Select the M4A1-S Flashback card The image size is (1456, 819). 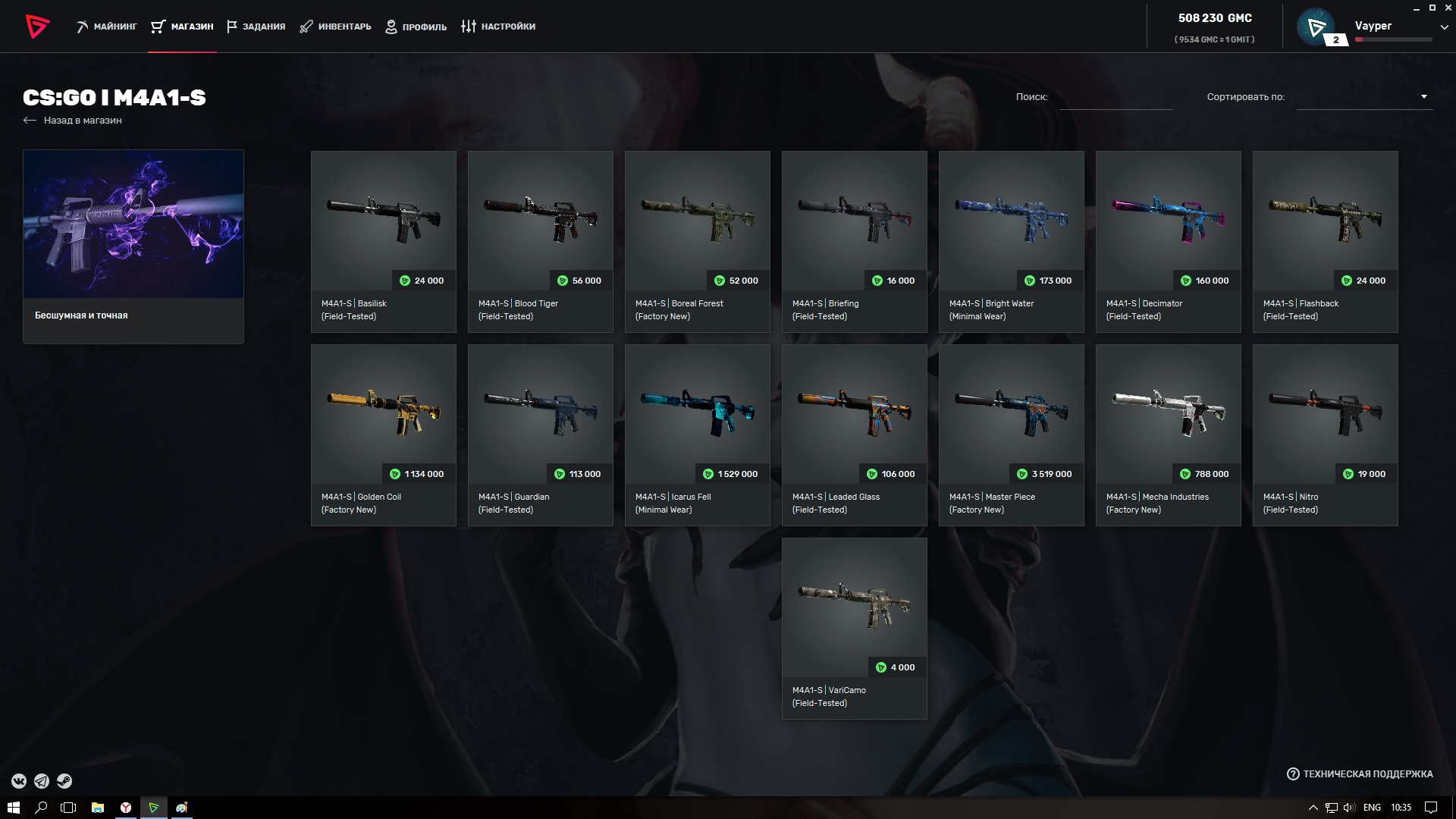1326,241
